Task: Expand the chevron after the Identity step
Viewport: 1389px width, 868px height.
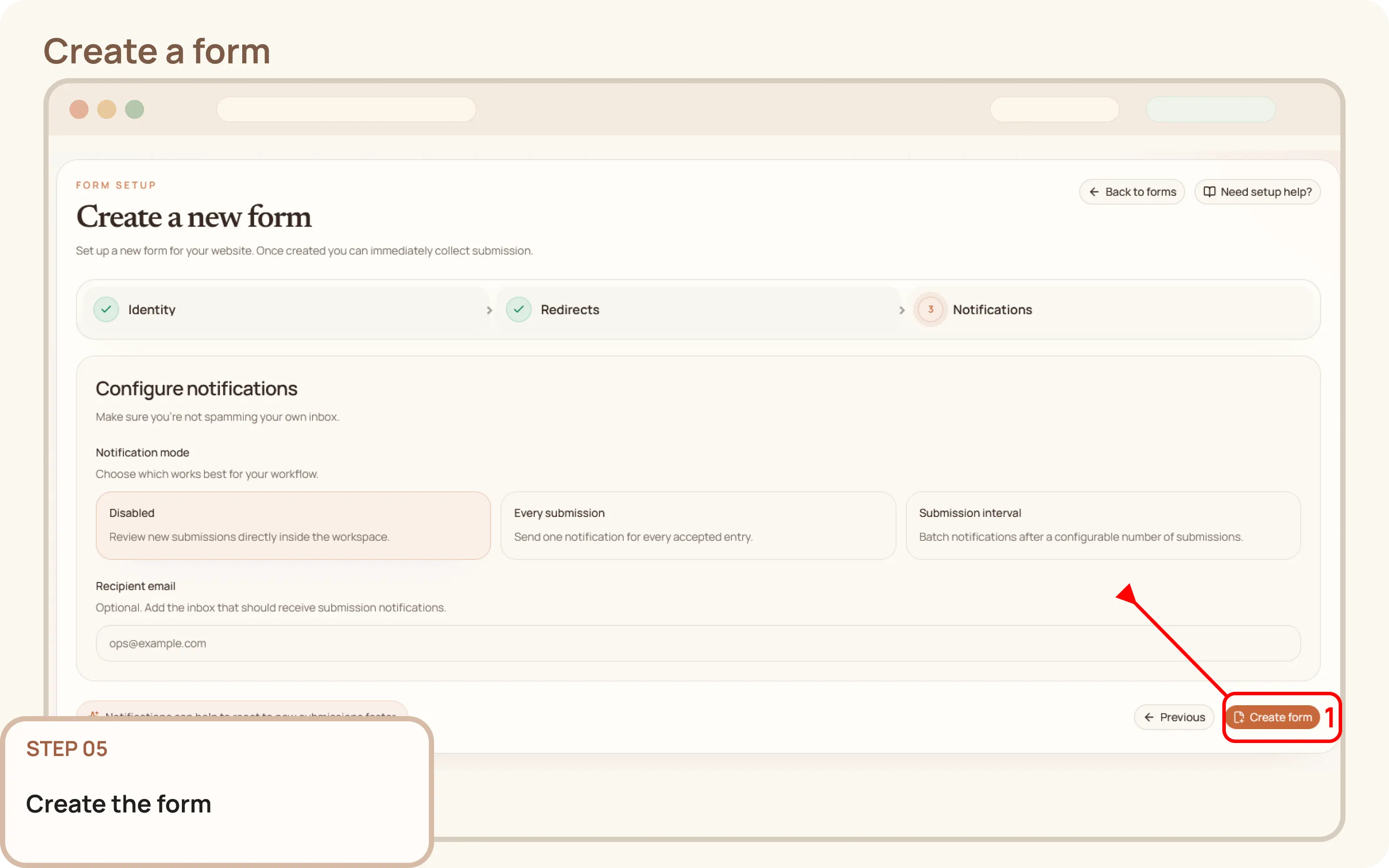Action: (489, 309)
